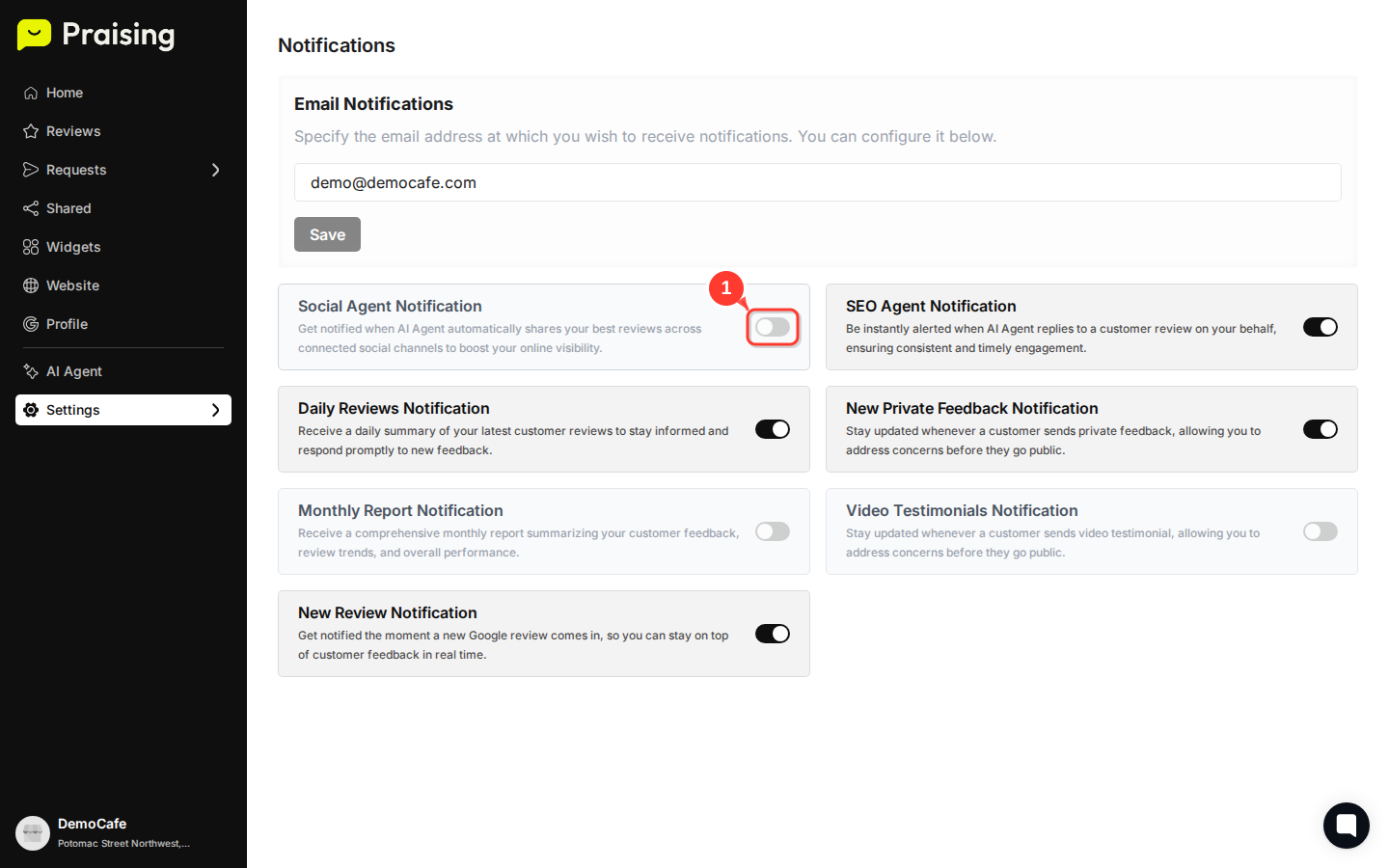Select Settings in the navigation menu
The width and height of the screenshot is (1389, 868).
point(73,409)
